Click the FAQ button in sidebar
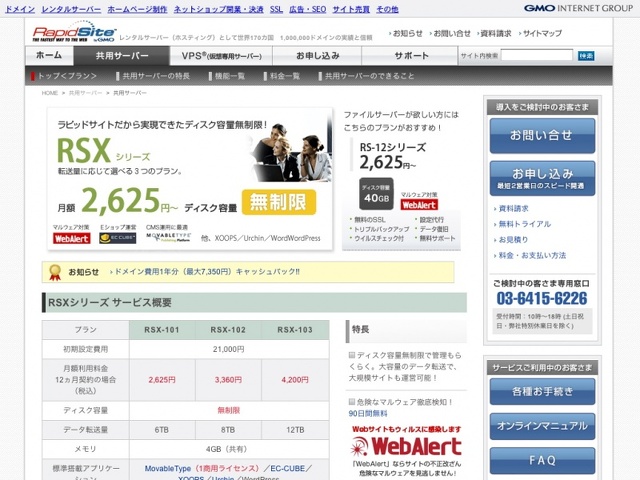This screenshot has width=640, height=480. (x=541, y=460)
